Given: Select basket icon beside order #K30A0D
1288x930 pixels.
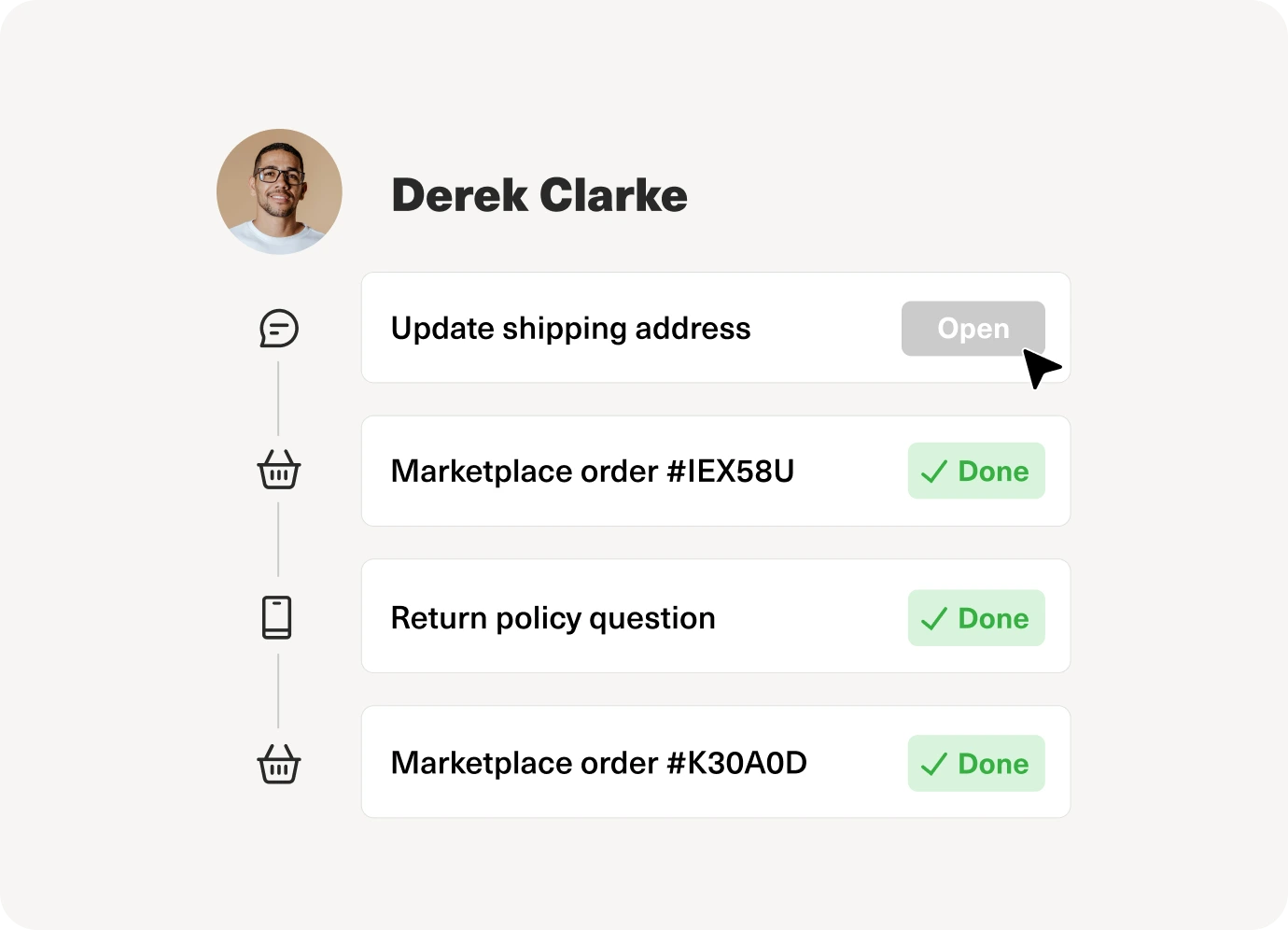Looking at the screenshot, I should pos(278,764).
